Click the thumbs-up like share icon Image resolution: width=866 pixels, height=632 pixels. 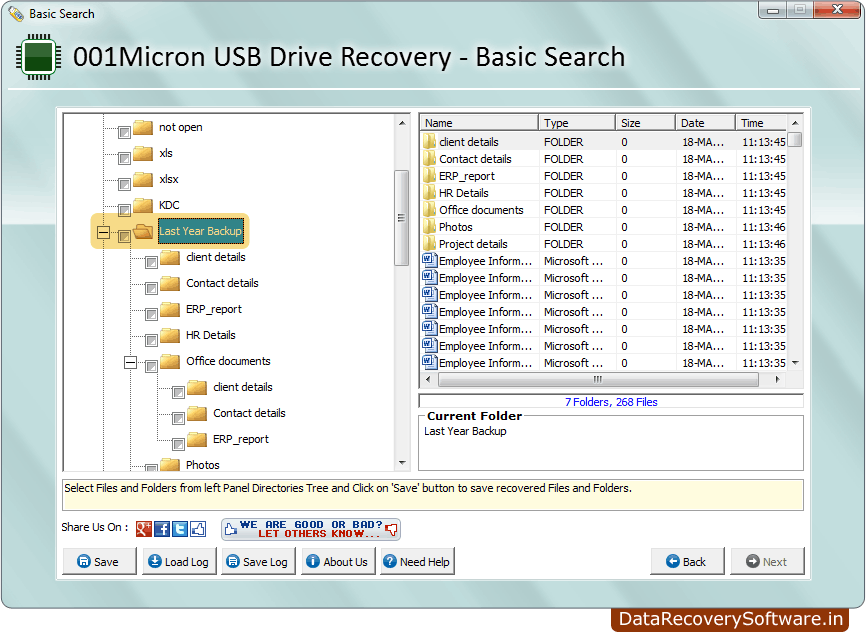[x=198, y=529]
